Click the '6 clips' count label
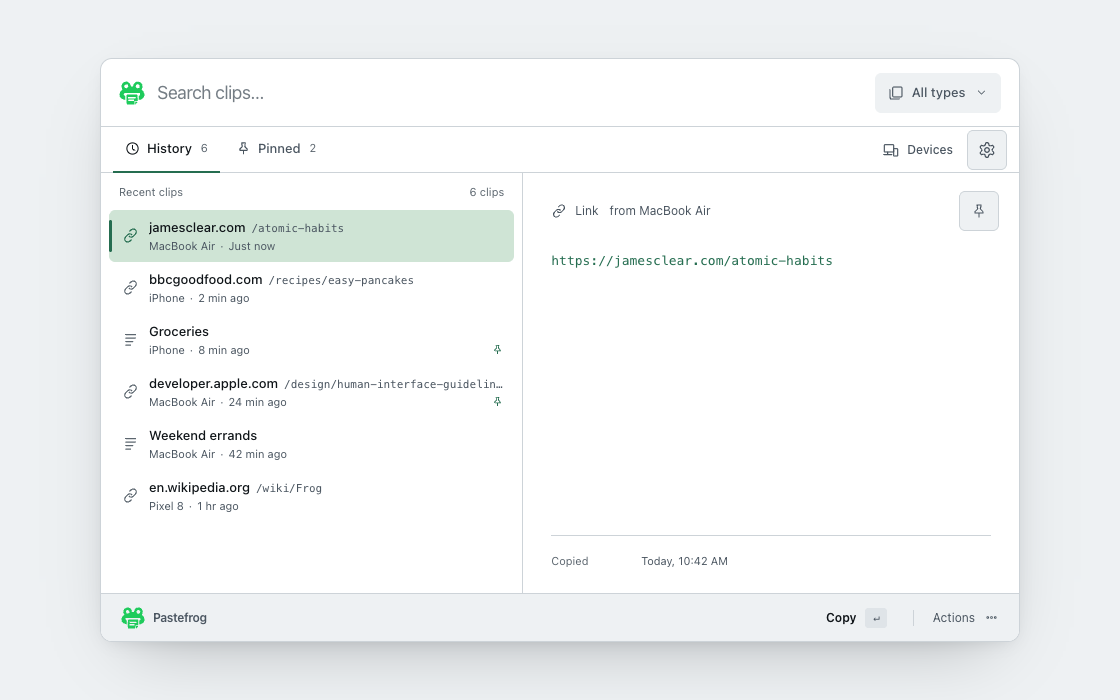The height and width of the screenshot is (700, 1120). (486, 192)
